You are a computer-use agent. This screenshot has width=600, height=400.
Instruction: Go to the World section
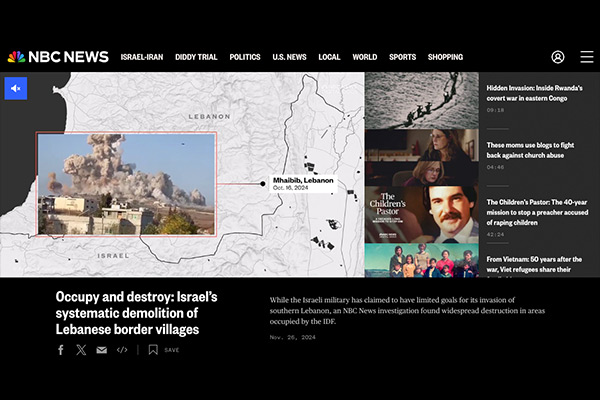pyautogui.click(x=365, y=57)
